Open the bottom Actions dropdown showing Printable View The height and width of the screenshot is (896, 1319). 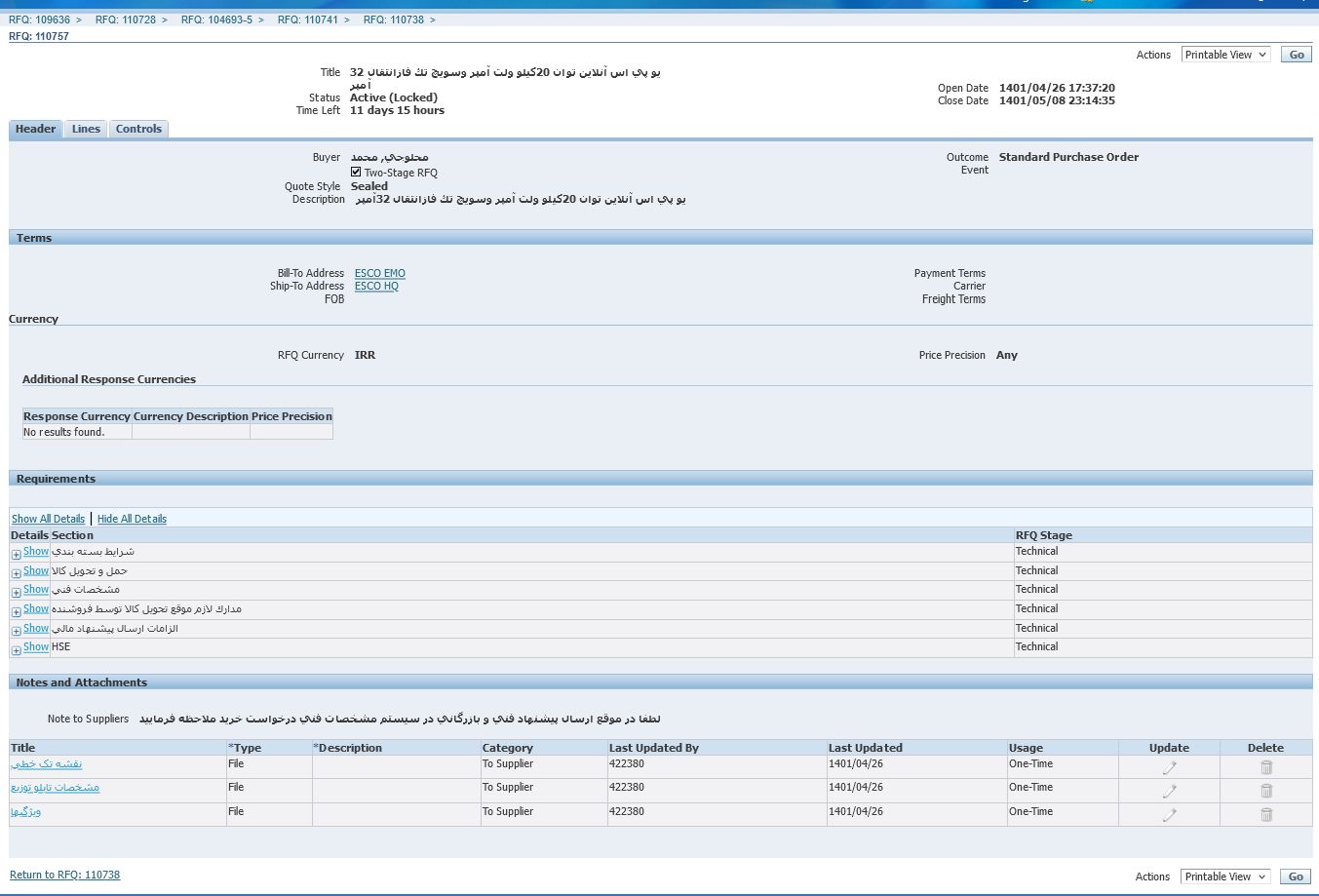click(1225, 877)
